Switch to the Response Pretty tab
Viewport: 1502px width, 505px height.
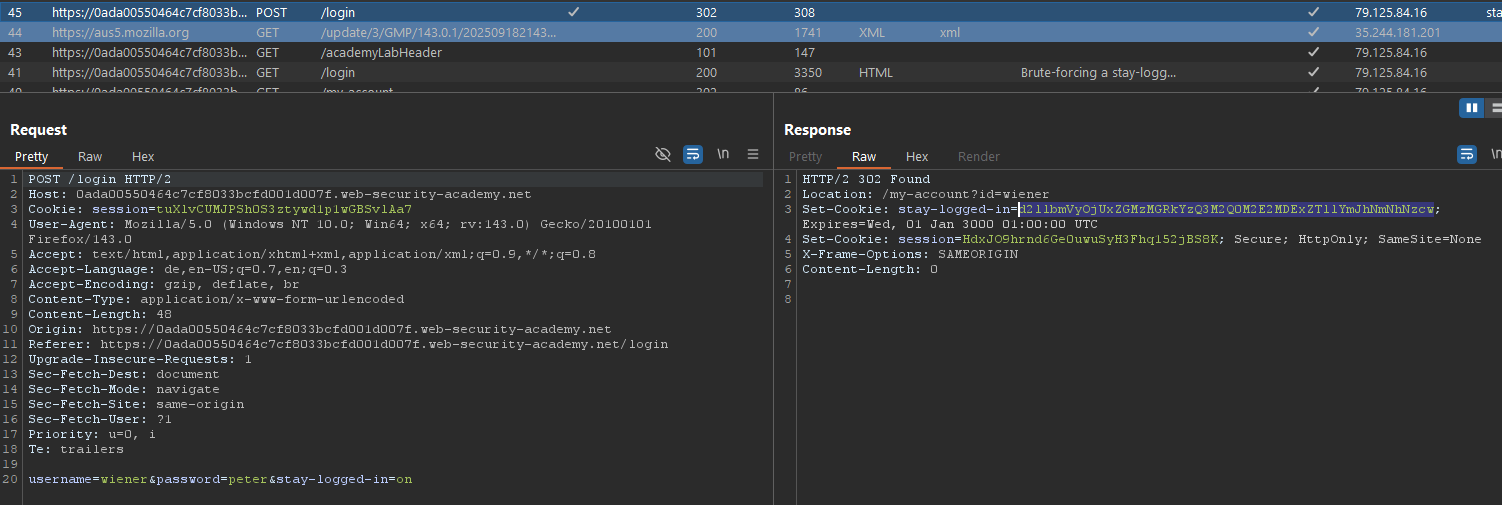(x=805, y=156)
